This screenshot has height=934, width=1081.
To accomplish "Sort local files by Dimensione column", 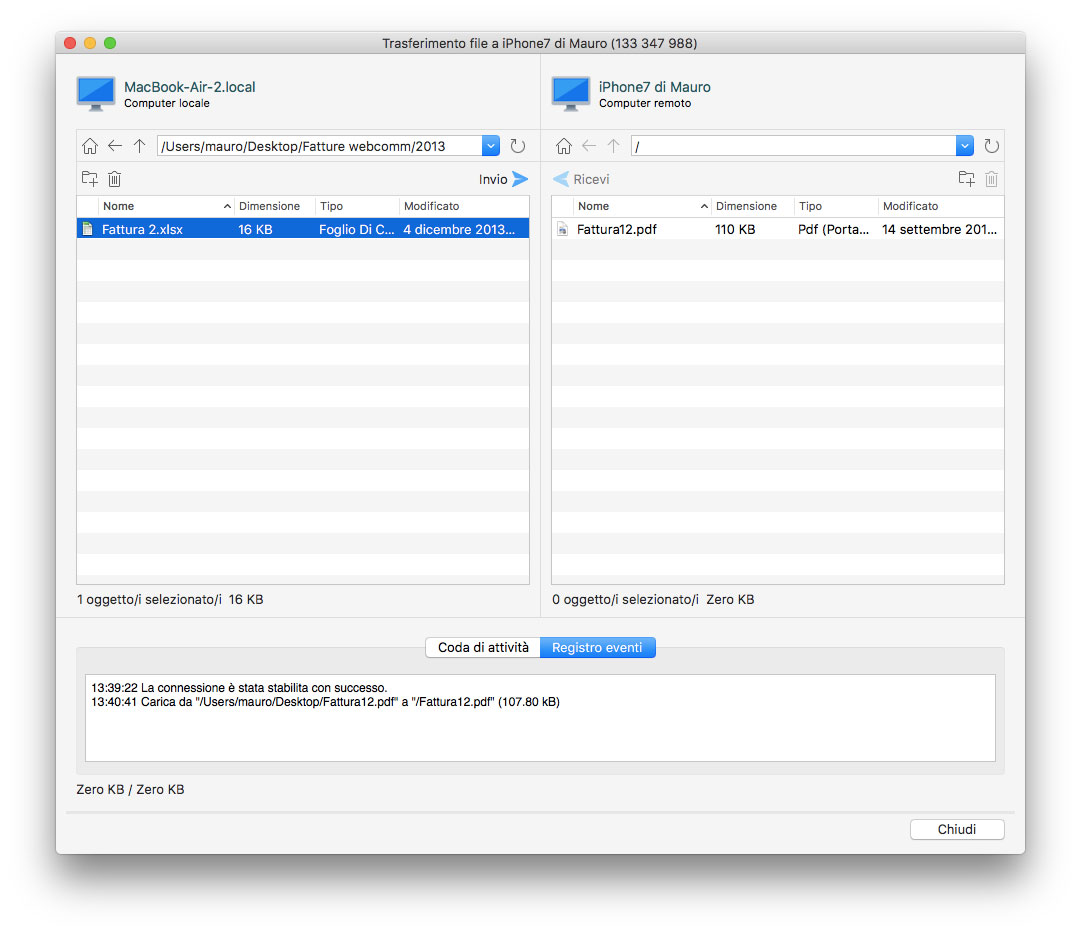I will coord(274,206).
